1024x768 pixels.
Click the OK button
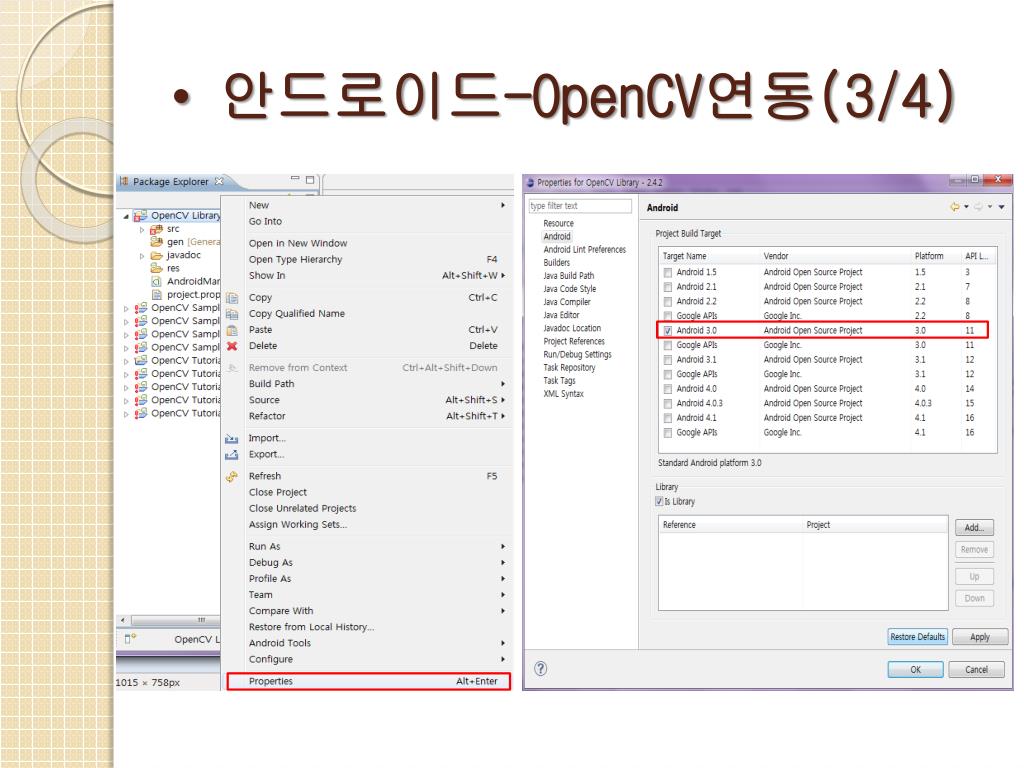click(x=915, y=669)
